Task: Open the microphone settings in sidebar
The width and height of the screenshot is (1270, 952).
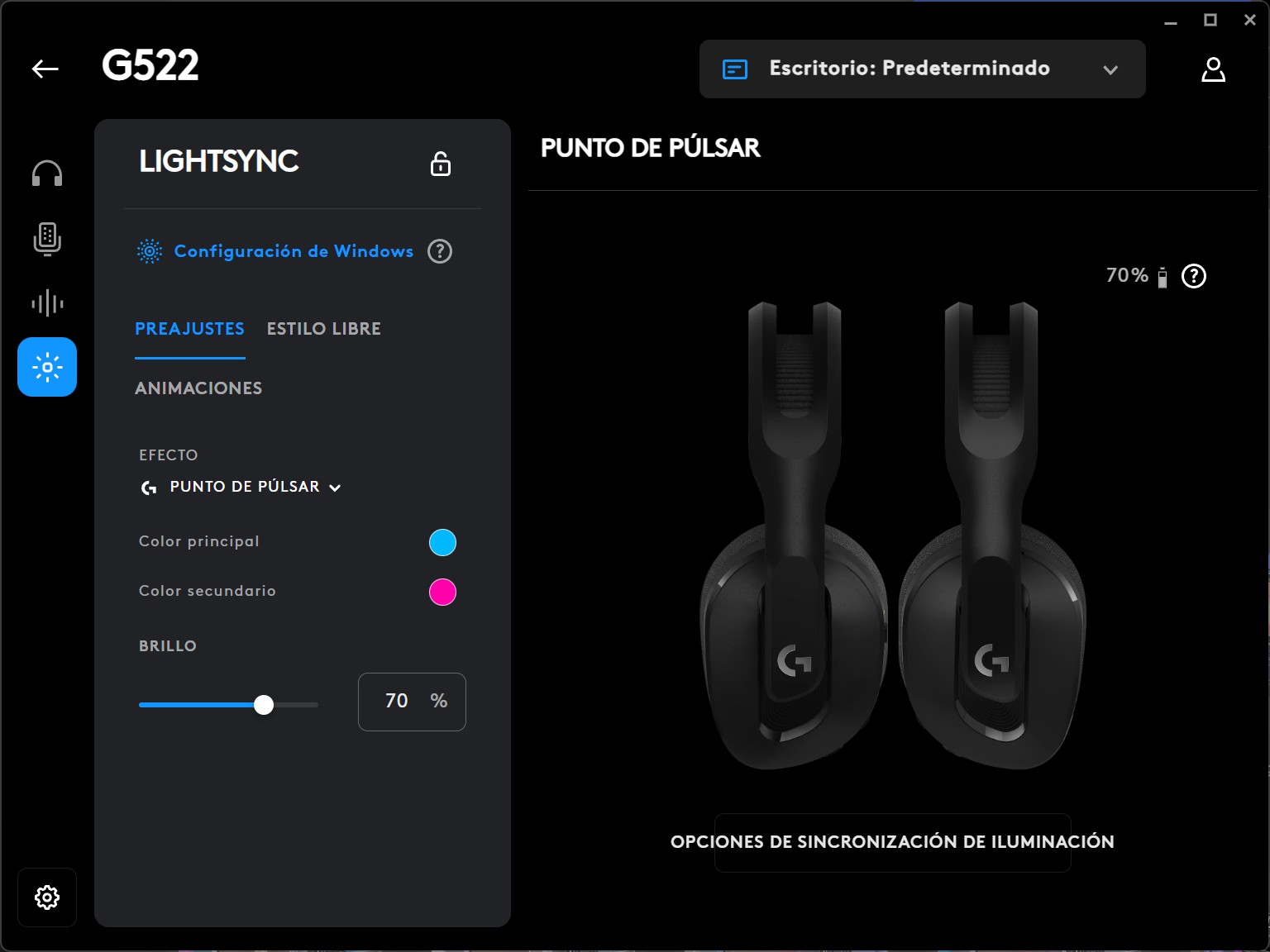Action: point(47,239)
